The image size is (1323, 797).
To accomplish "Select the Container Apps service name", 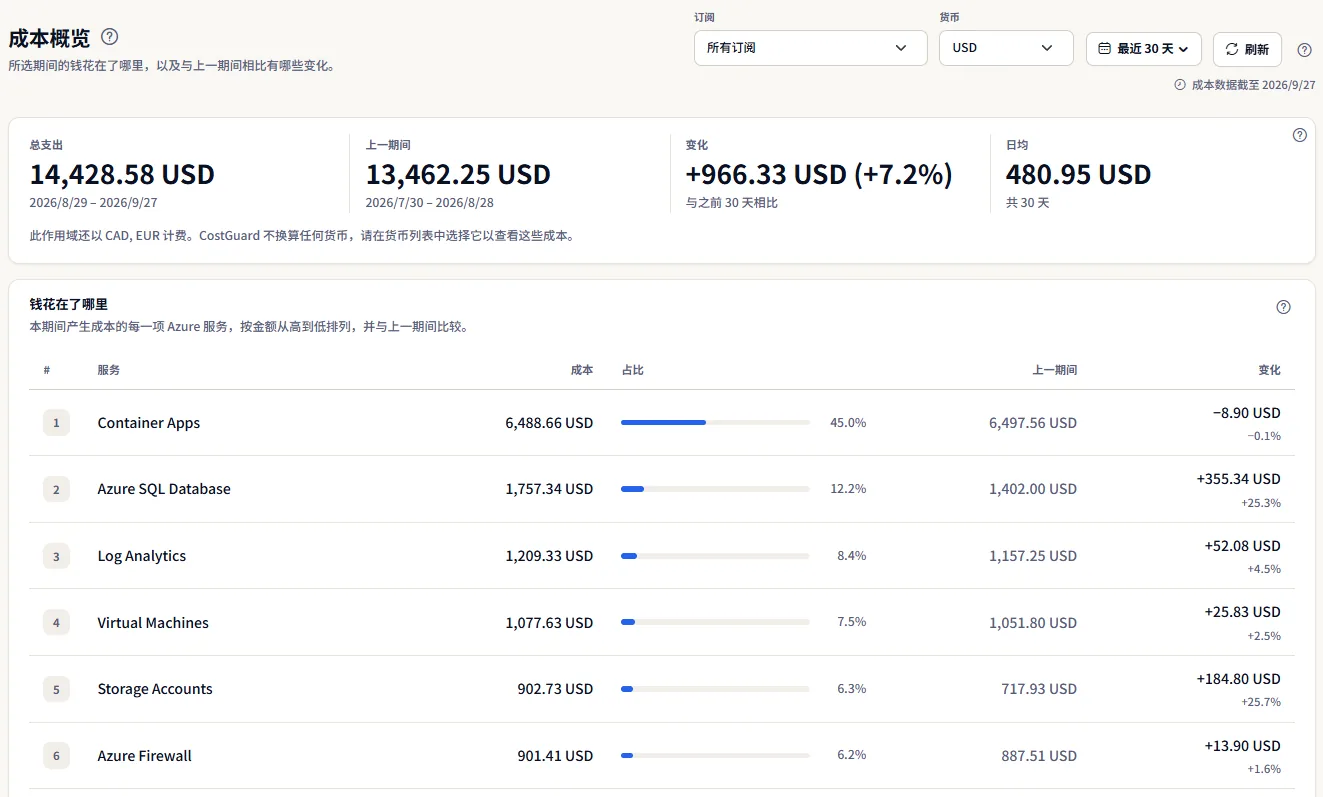I will 149,423.
